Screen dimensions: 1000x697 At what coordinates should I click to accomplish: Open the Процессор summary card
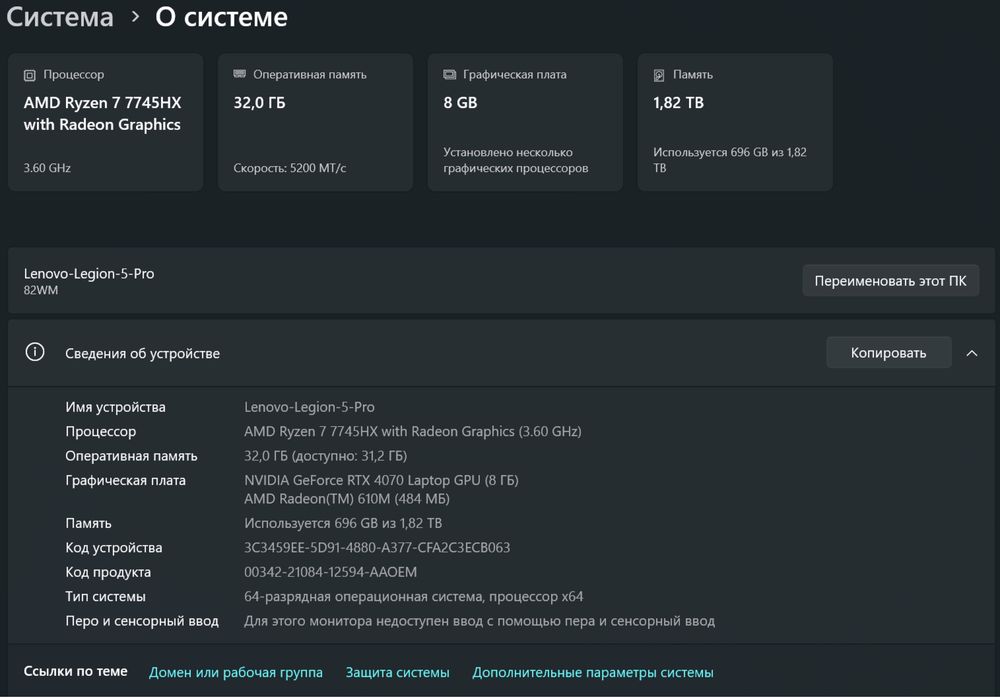pos(106,122)
